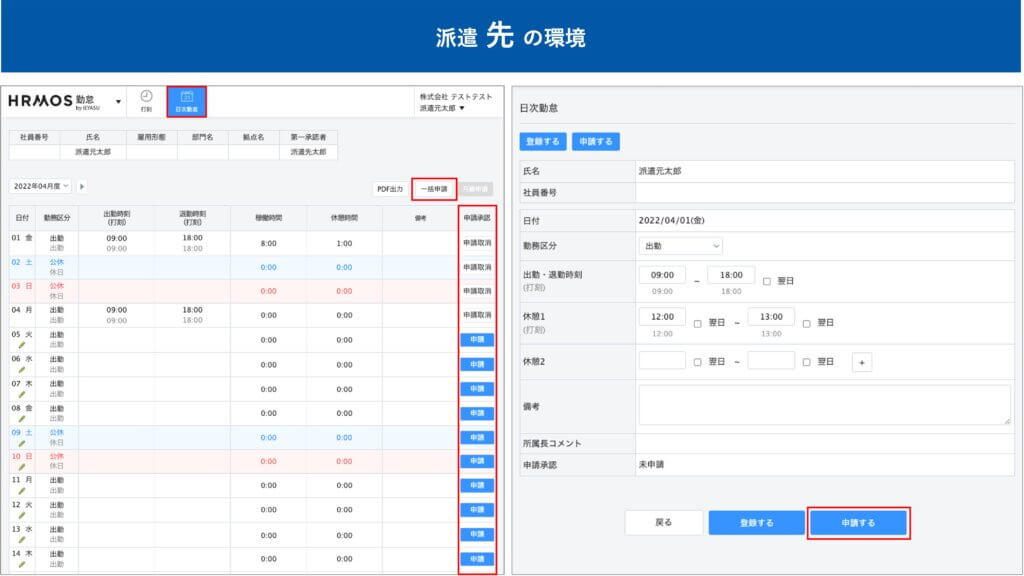This screenshot has width=1024, height=576.
Task: Check 翌日 box next to 18:00 退勤時刻
Action: click(x=767, y=281)
